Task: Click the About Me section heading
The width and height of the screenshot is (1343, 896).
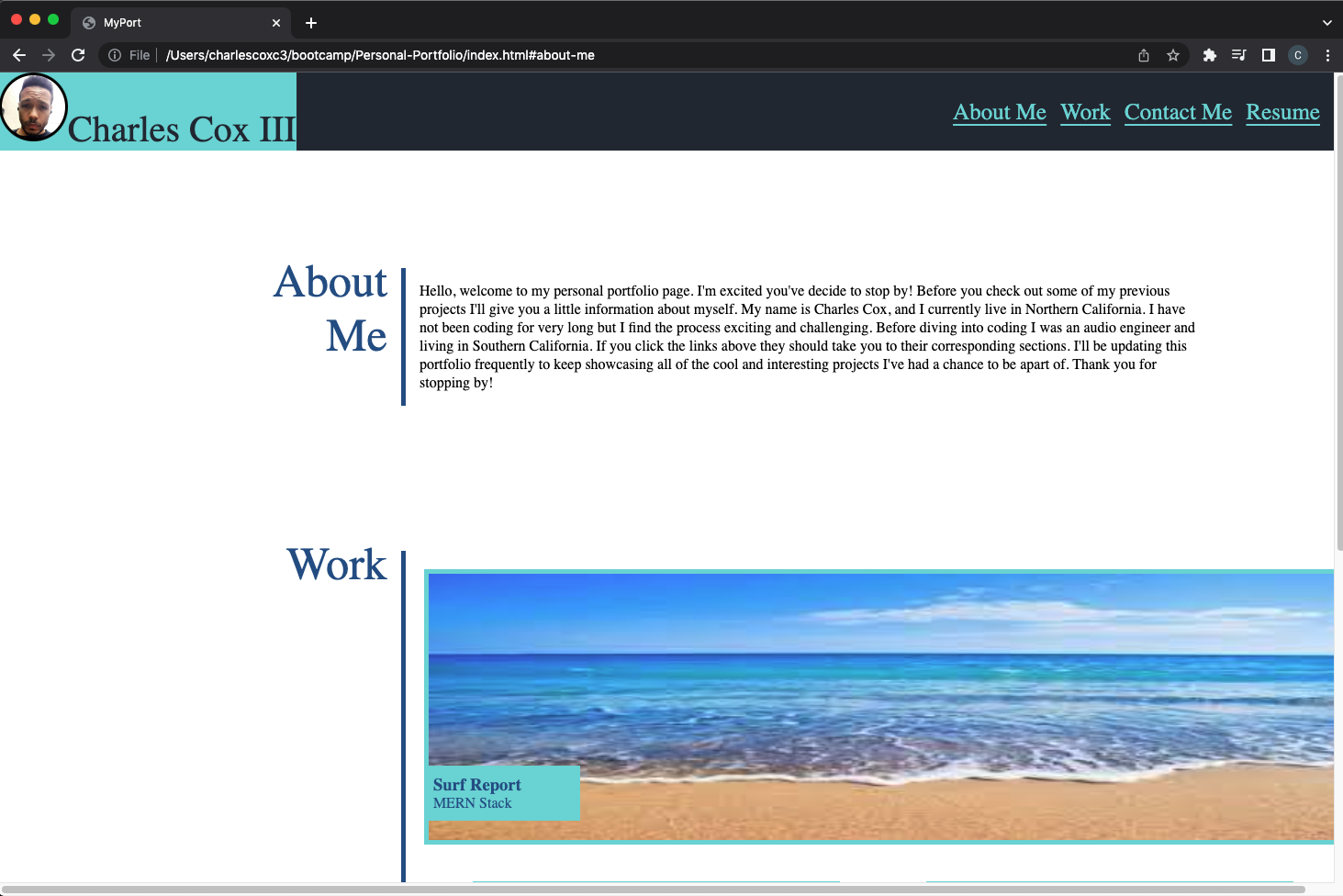Action: (x=330, y=308)
